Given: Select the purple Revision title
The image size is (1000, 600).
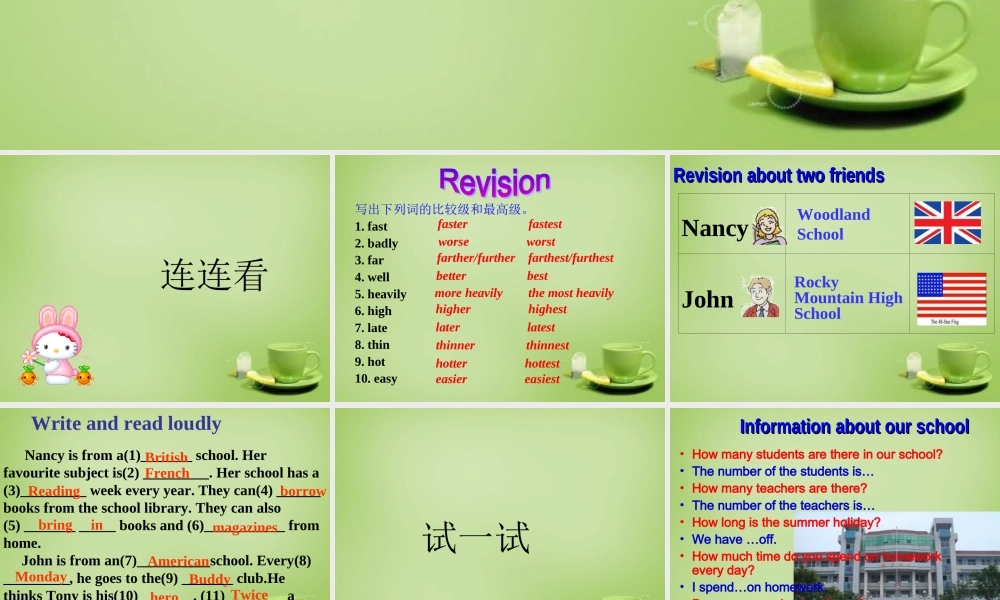Looking at the screenshot, I should 495,181.
